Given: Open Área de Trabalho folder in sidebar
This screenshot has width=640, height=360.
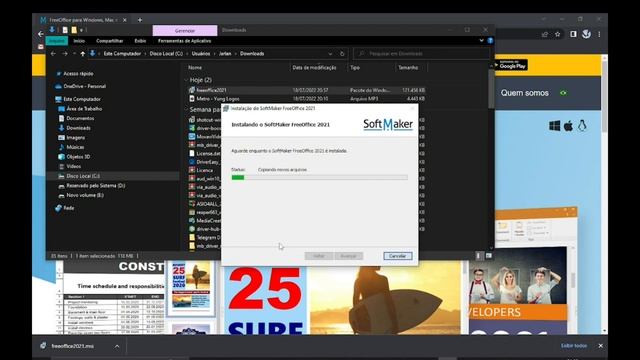Looking at the screenshot, I should [84, 109].
